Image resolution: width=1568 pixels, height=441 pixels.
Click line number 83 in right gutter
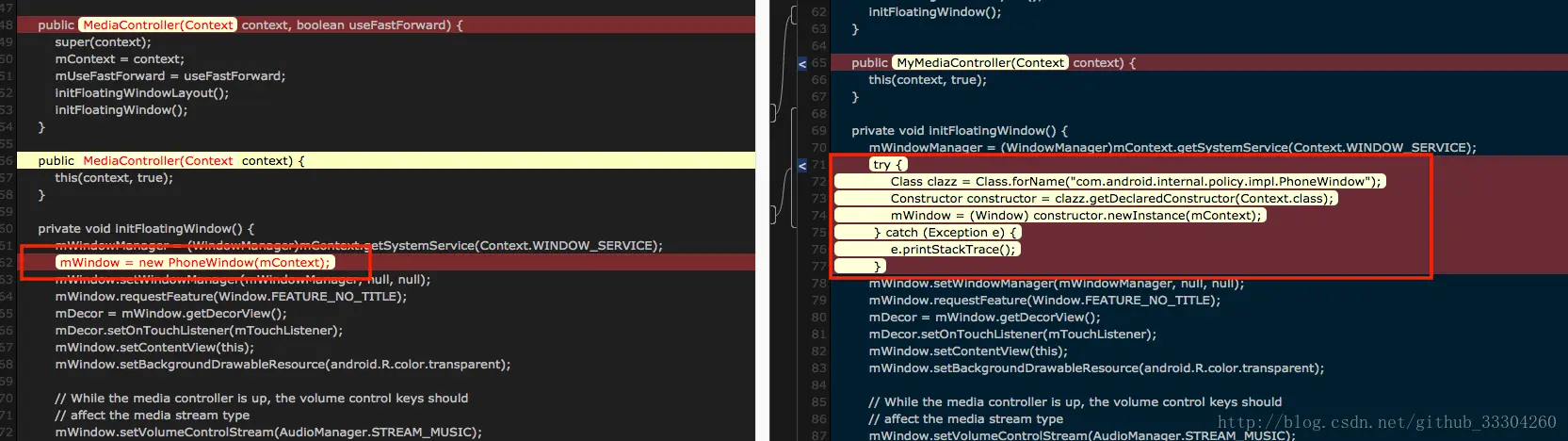click(818, 368)
